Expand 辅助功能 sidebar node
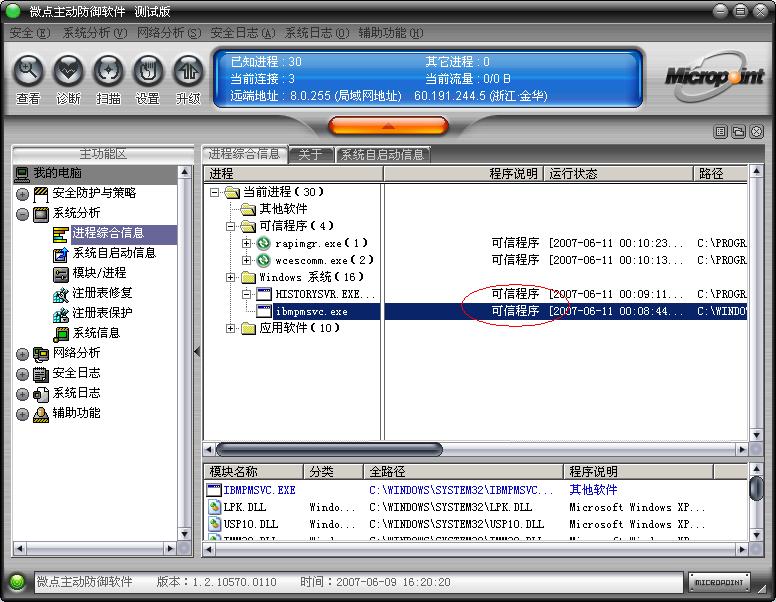 (22, 414)
